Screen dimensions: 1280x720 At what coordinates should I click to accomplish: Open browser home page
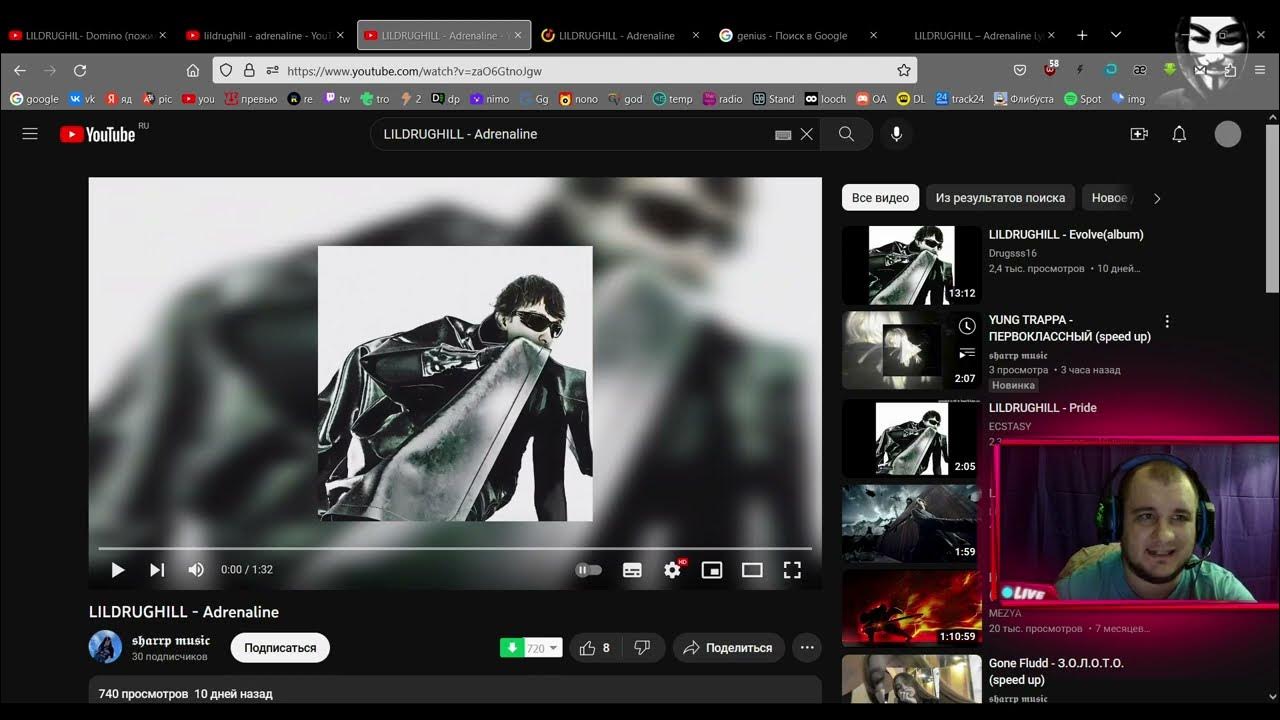tap(193, 70)
